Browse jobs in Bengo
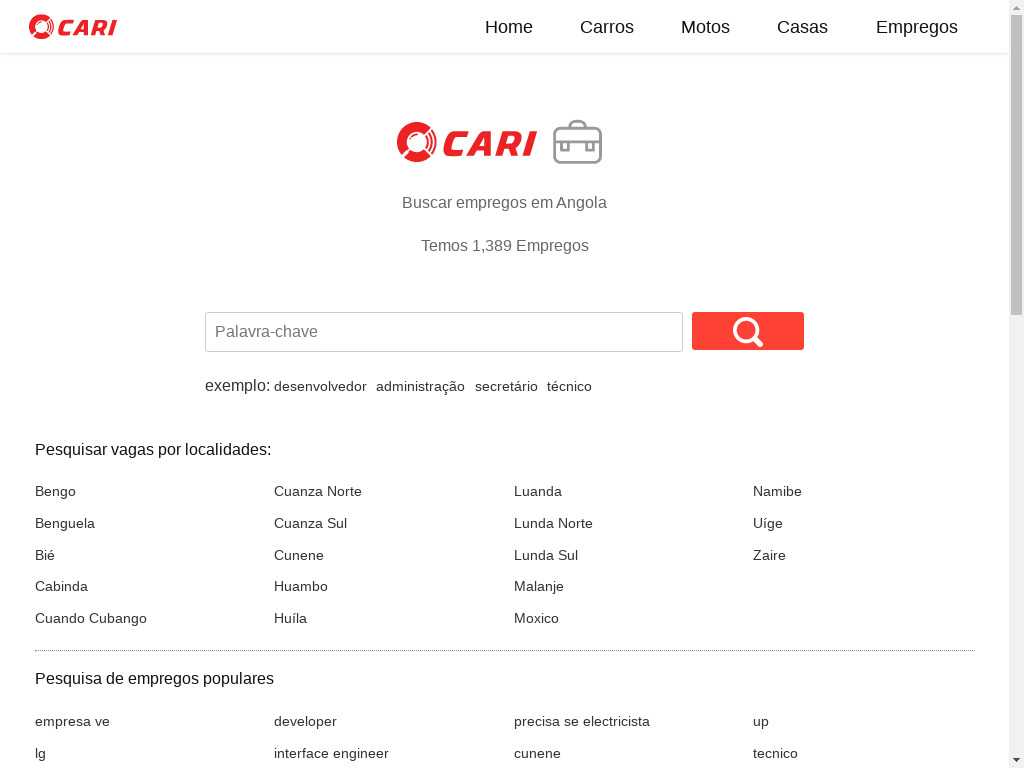The height and width of the screenshot is (768, 1024). [x=55, y=492]
